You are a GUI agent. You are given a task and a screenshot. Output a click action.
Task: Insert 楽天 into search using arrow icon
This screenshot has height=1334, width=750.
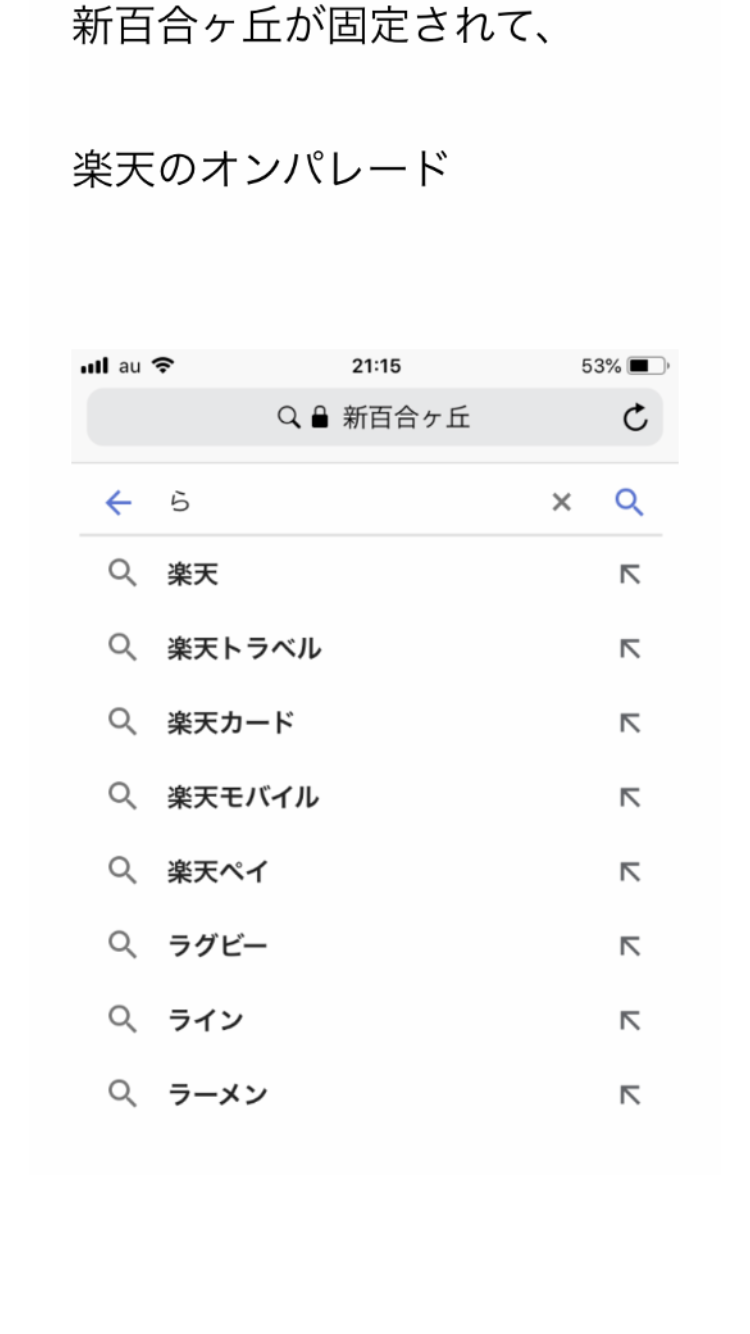(630, 575)
